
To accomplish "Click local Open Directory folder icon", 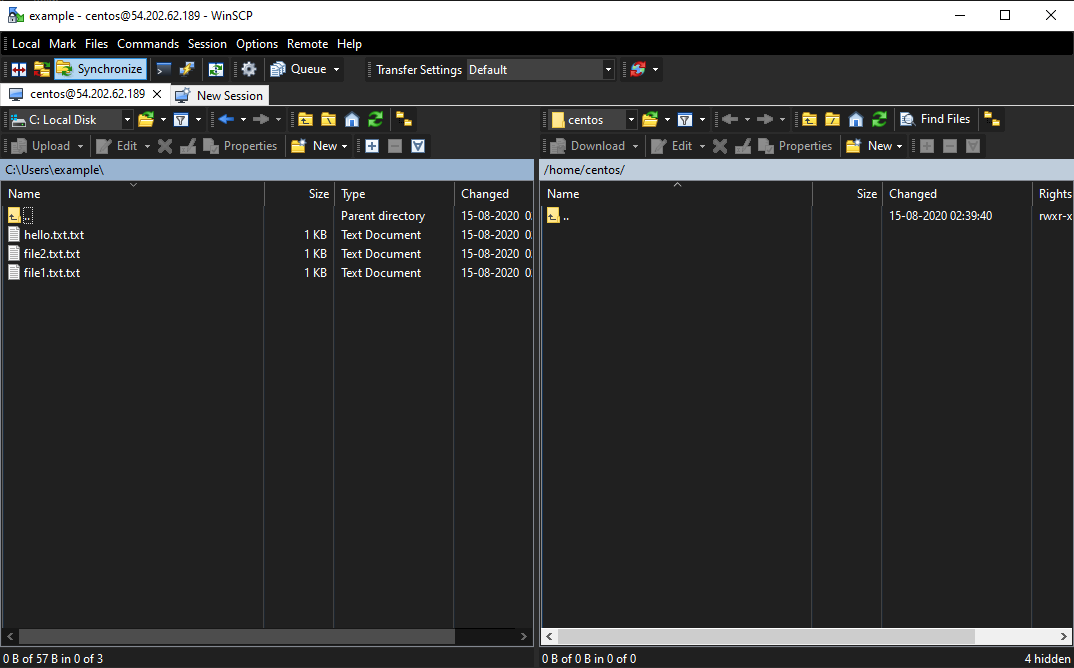I will 146,120.
